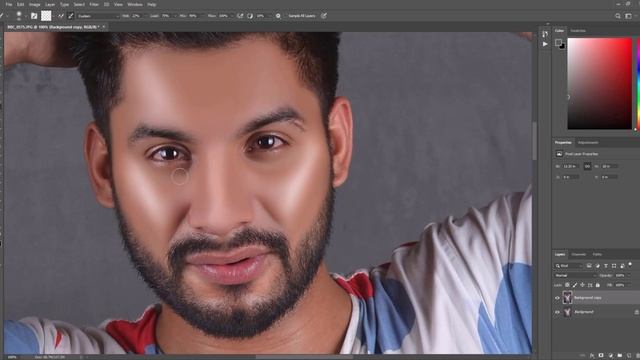Click the height H field in Properties
The height and width of the screenshot is (360, 640).
click(609, 167)
